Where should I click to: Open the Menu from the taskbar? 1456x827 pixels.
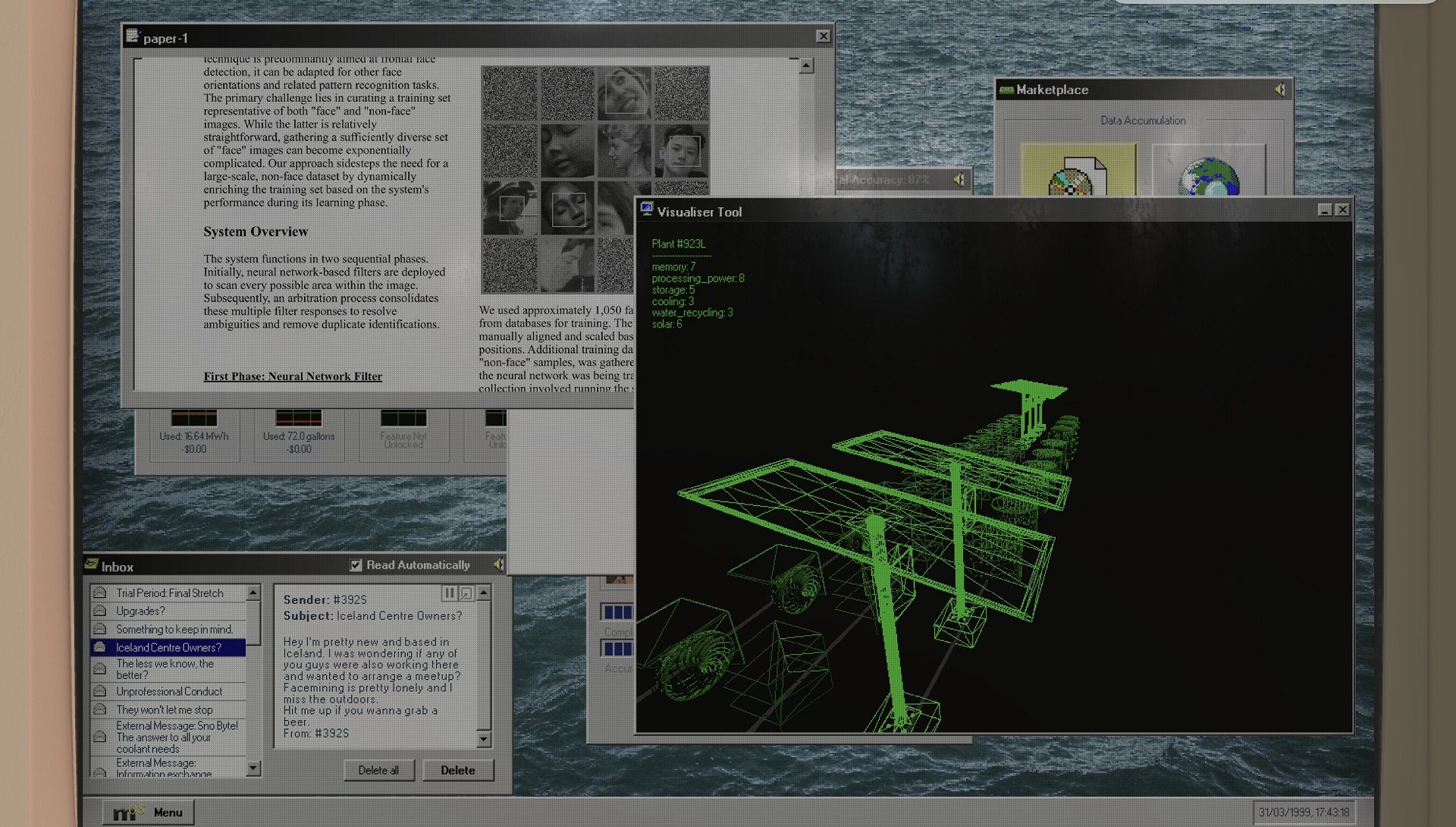[168, 813]
